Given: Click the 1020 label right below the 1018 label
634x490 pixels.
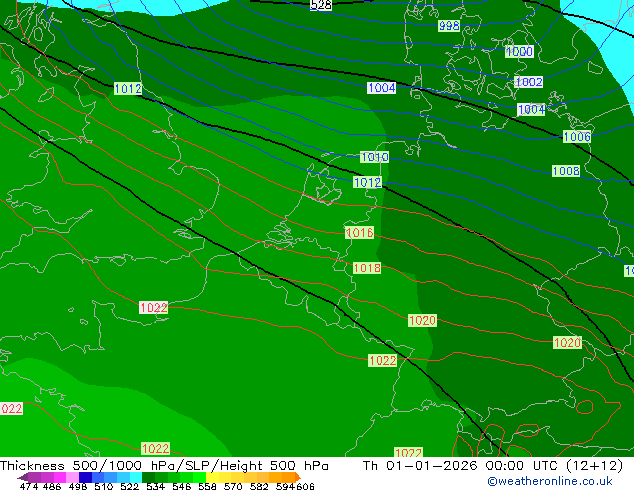Looking at the screenshot, I should (423, 321).
